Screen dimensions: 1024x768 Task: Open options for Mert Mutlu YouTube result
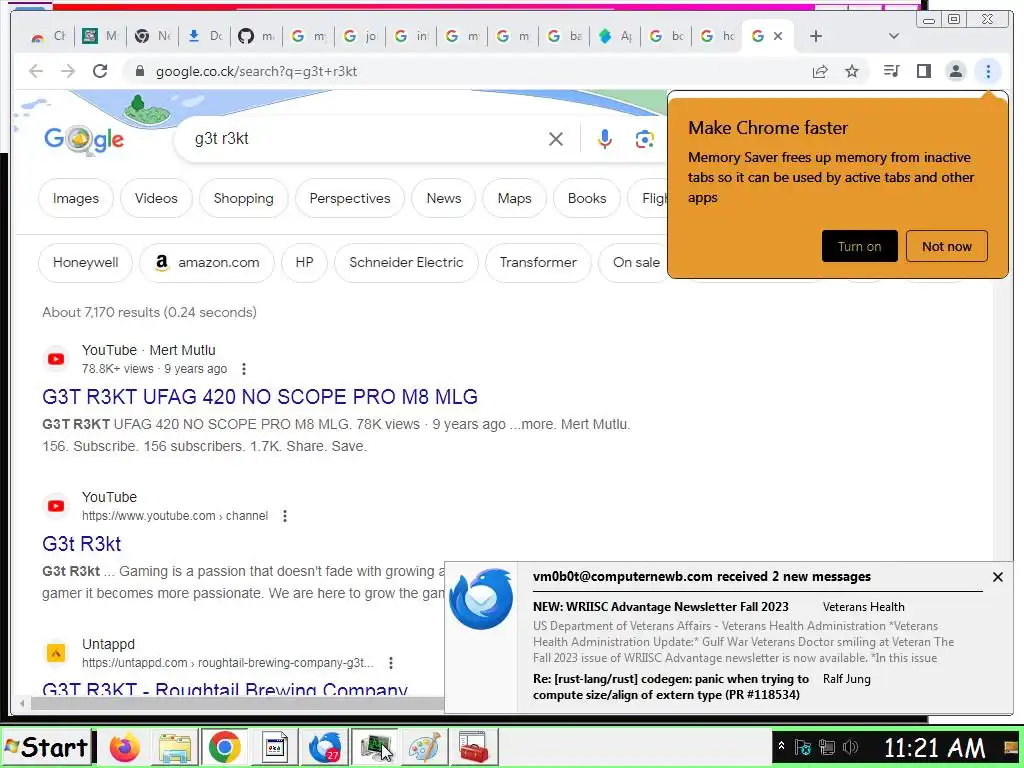244,369
